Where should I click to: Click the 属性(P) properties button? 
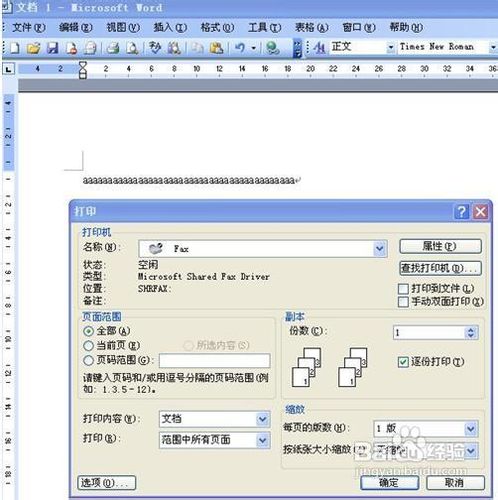click(x=440, y=246)
